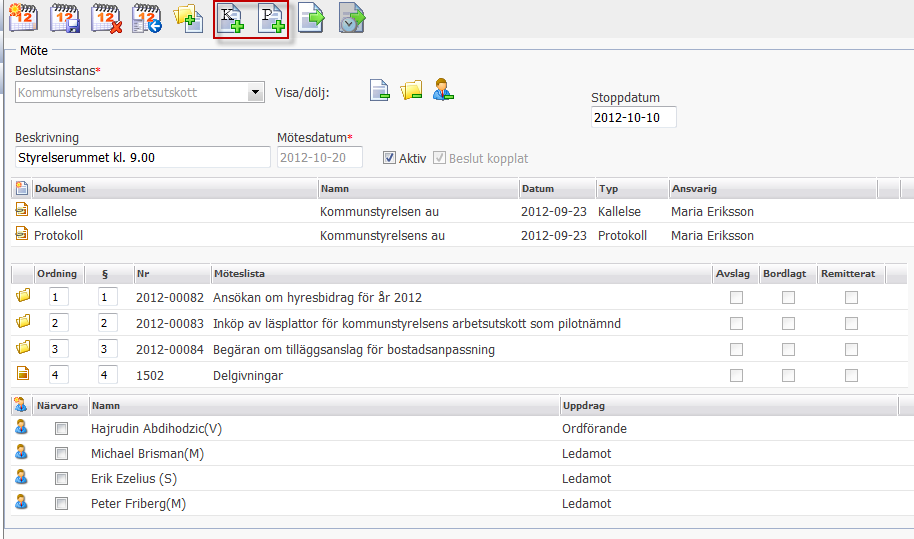Sort meeting list by Möteslista header
914x539 pixels.
pos(239,274)
